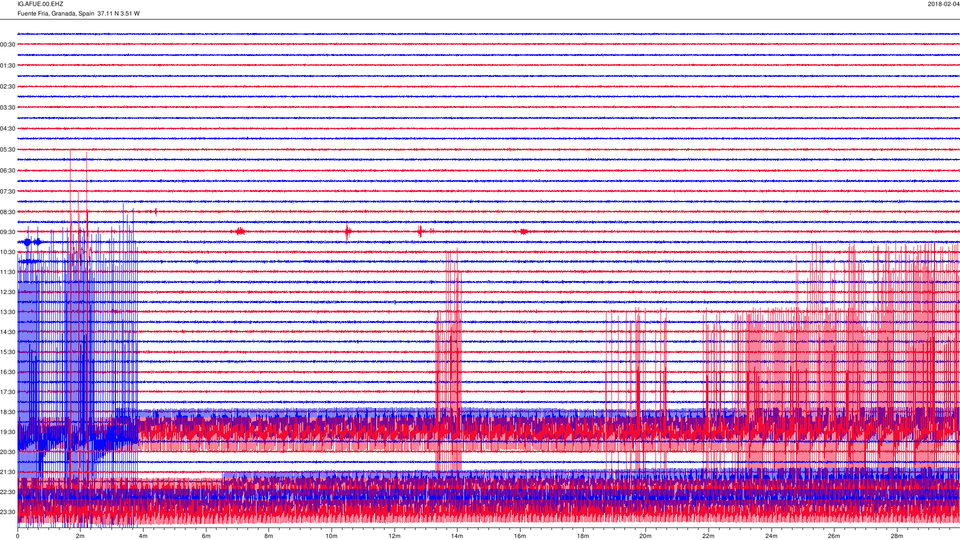This screenshot has height=540, width=960.
Task: Select the 18:30 time row label
Action: 8,412
